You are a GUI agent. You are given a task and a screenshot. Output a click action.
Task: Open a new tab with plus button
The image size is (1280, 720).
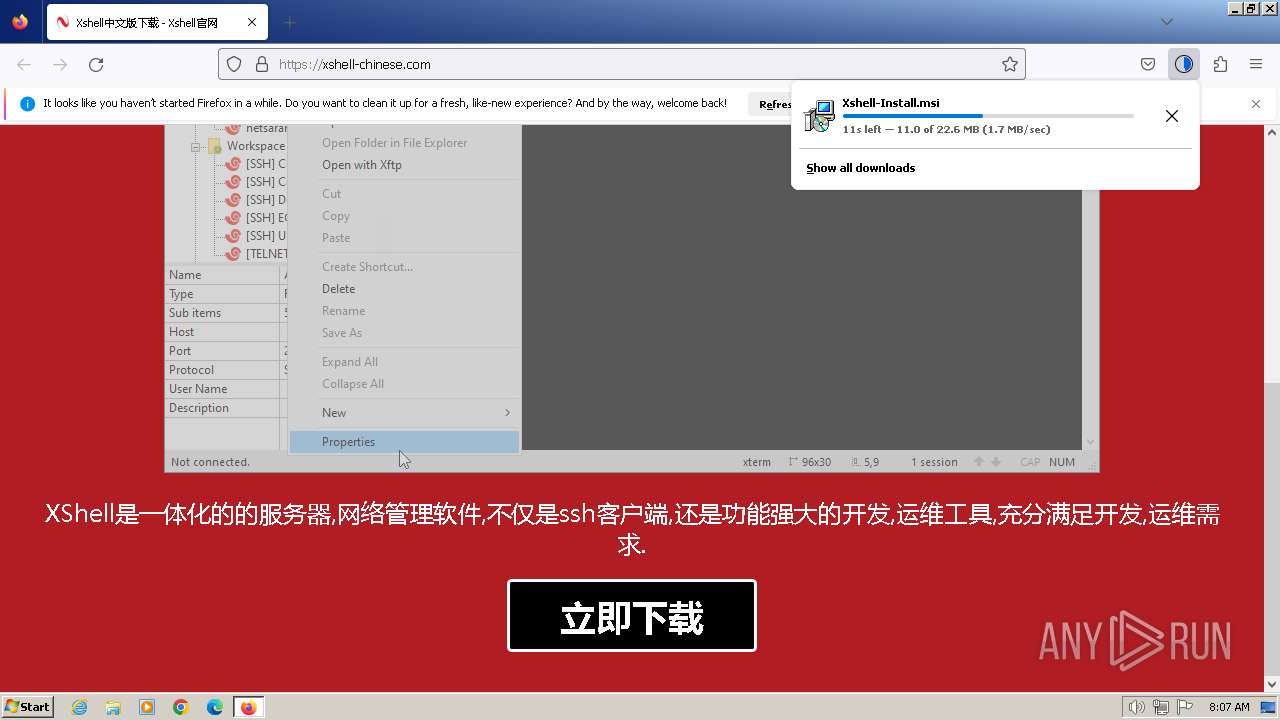[x=289, y=22]
